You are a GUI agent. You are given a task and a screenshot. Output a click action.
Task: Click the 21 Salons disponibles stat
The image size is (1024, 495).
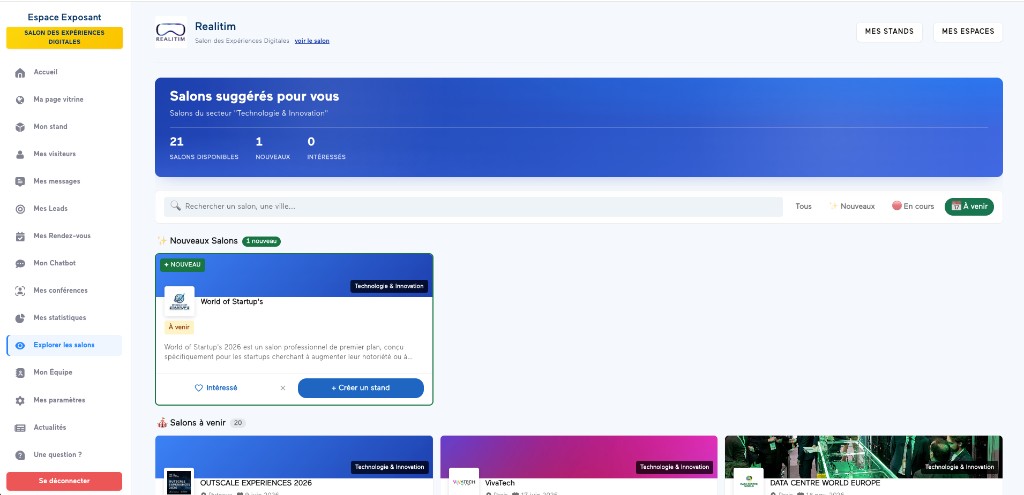point(204,148)
